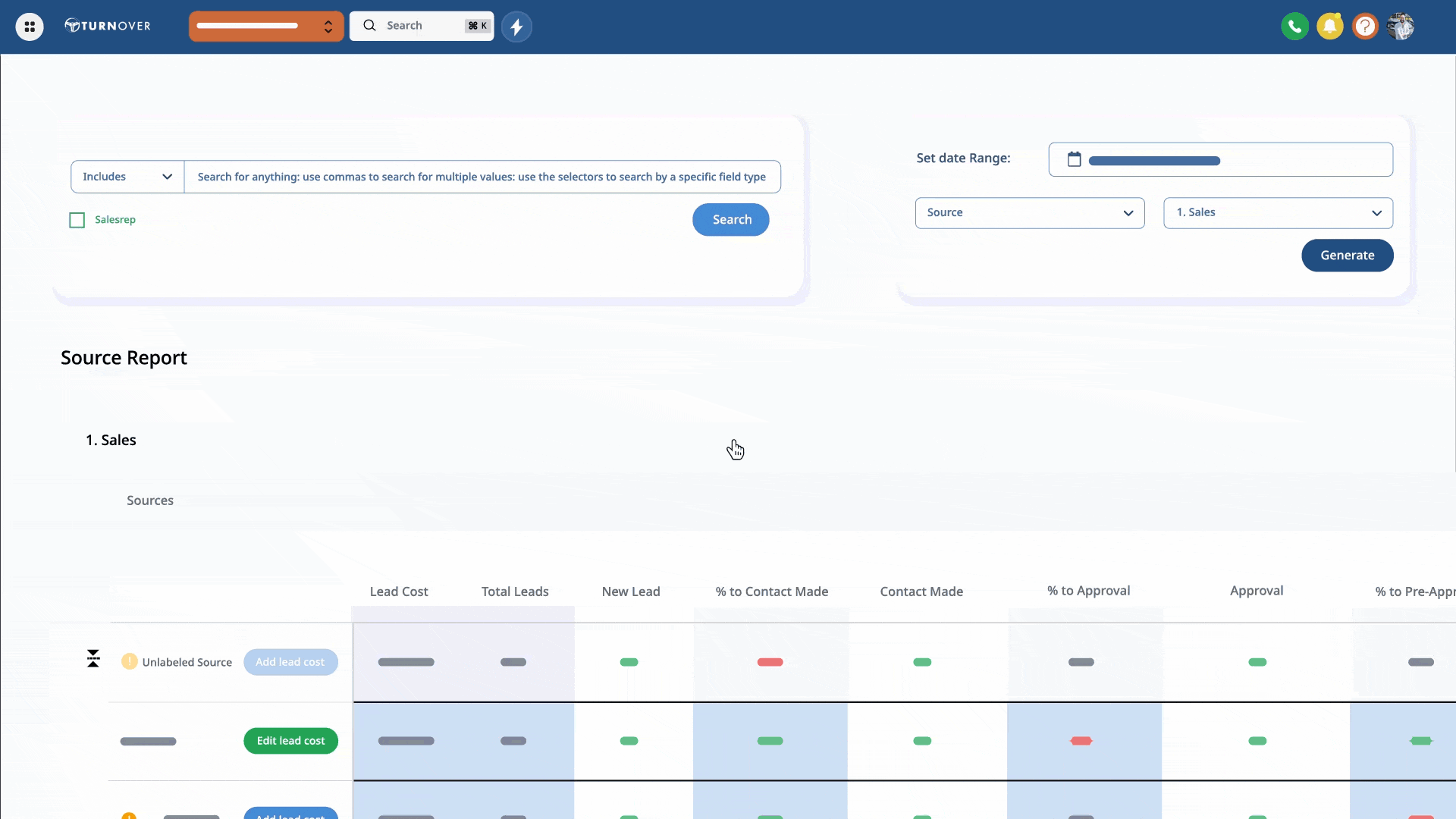This screenshot has width=1456, height=819.
Task: Collapse rows using the hourglass-shaped icon
Action: pos(93,658)
